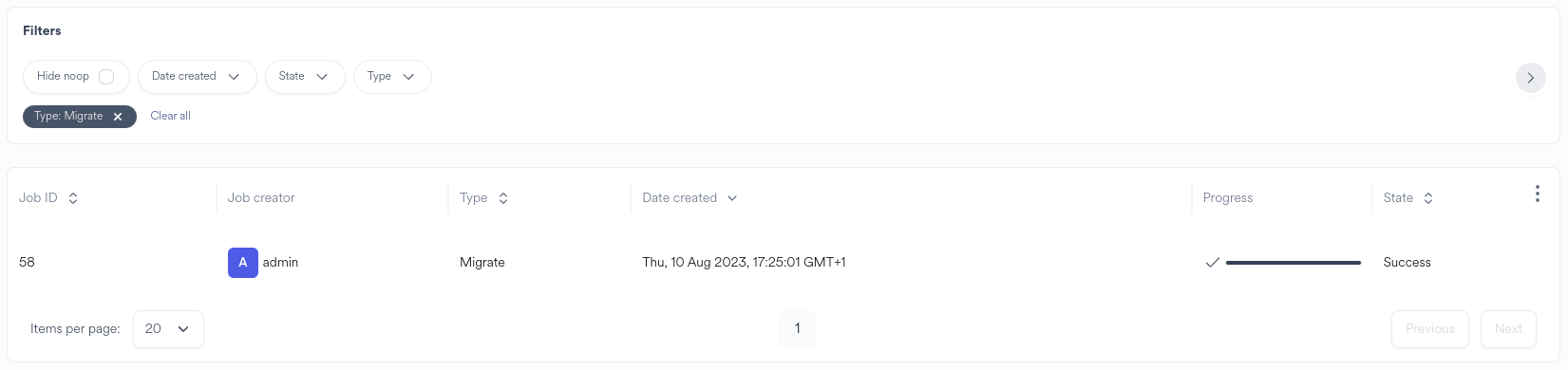Screen dimensions: 1568x370
Task: Click the Type column sort icon
Action: point(503,198)
